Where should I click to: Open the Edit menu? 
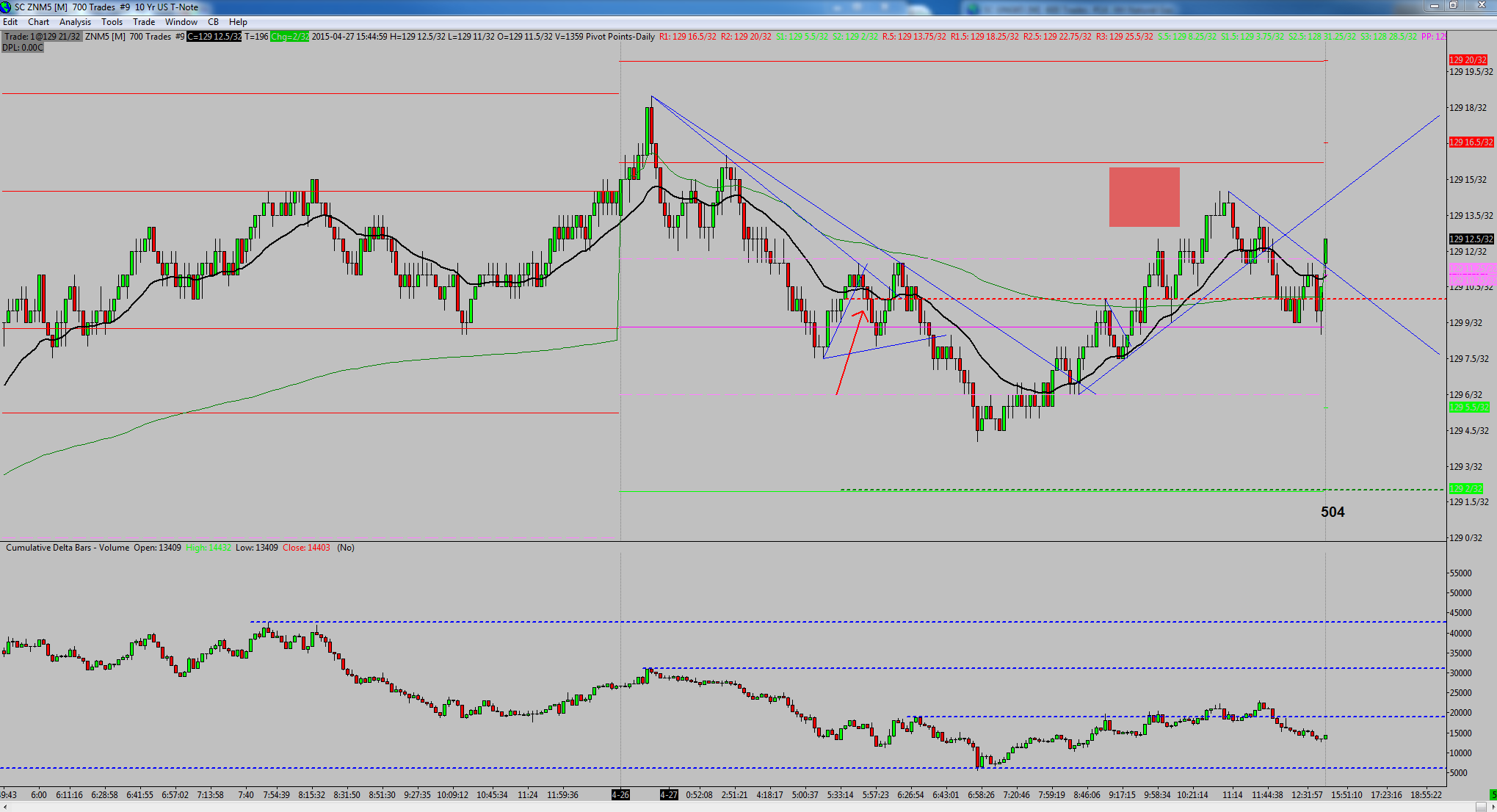click(10, 22)
